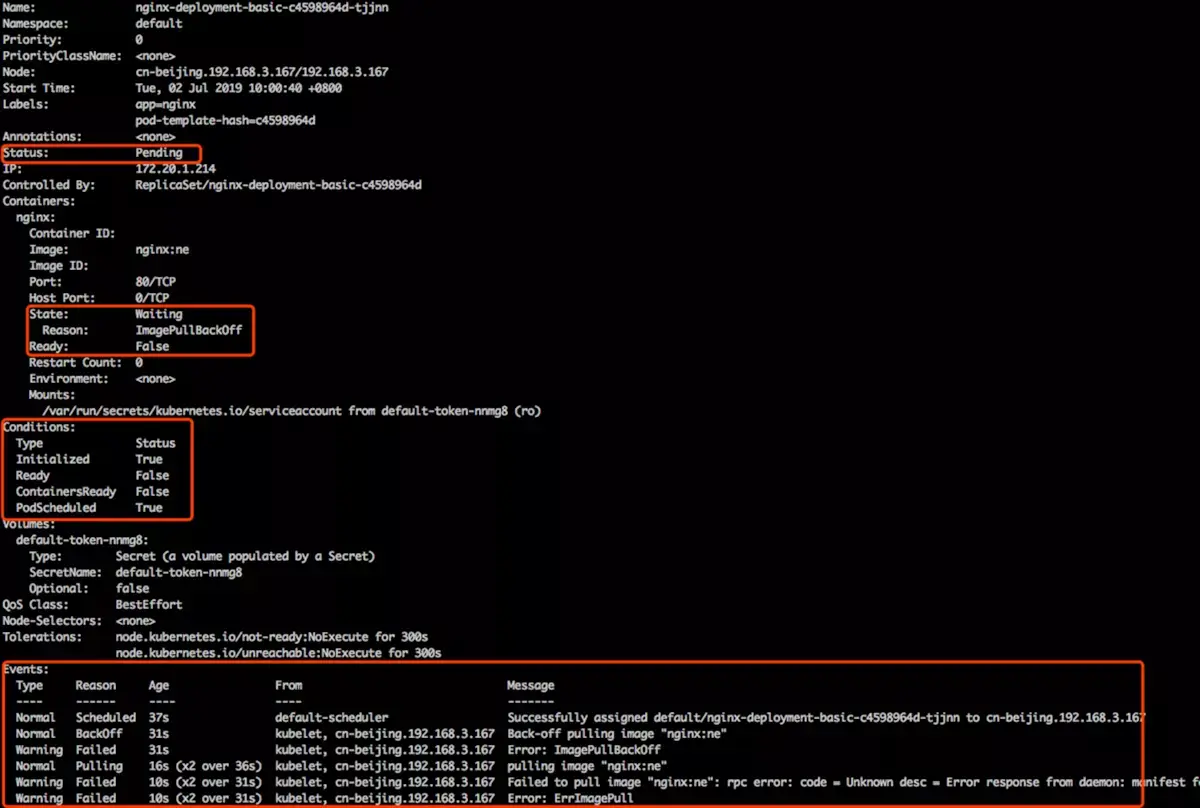Click the volume heading "default-token-nnmg8:"
The width and height of the screenshot is (1200, 808).
point(82,540)
